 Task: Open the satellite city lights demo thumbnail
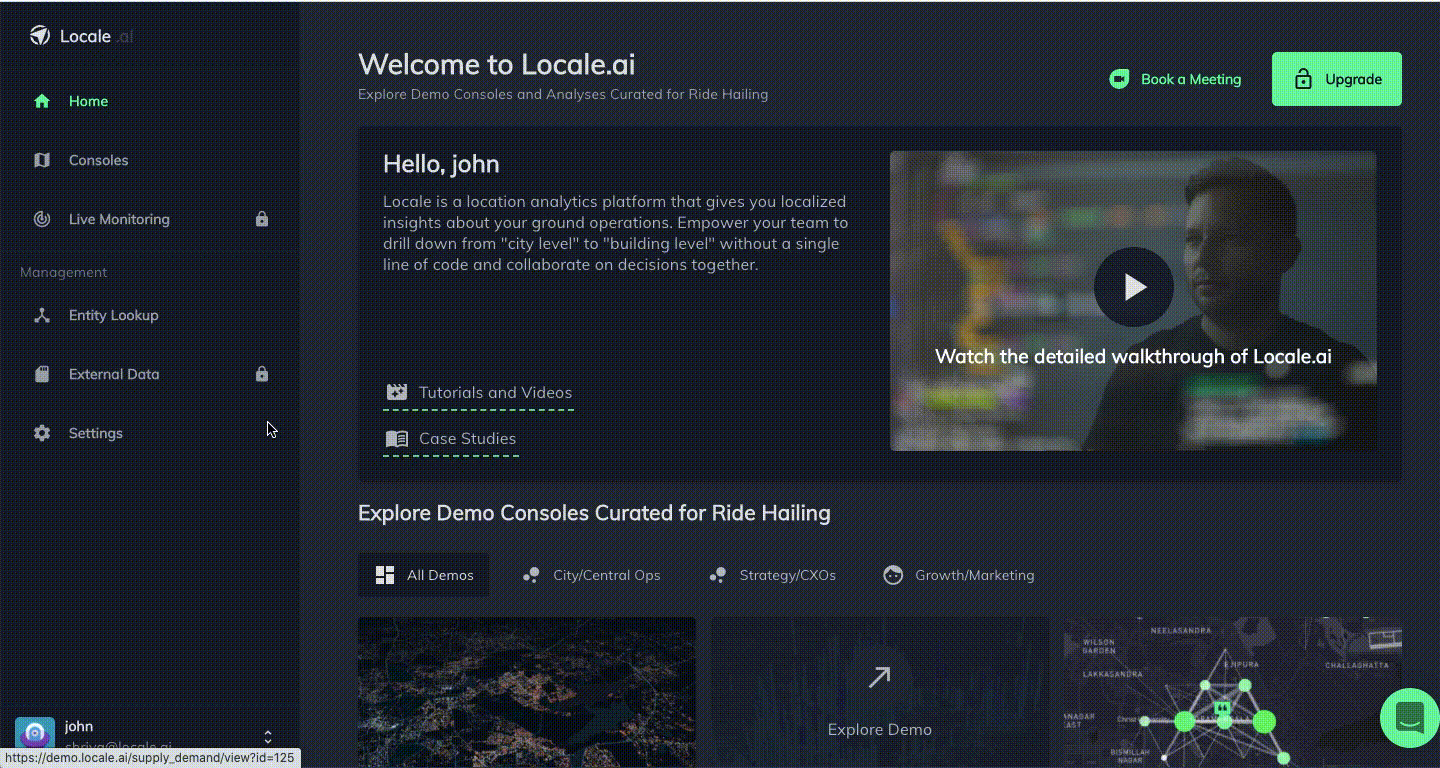point(527,692)
